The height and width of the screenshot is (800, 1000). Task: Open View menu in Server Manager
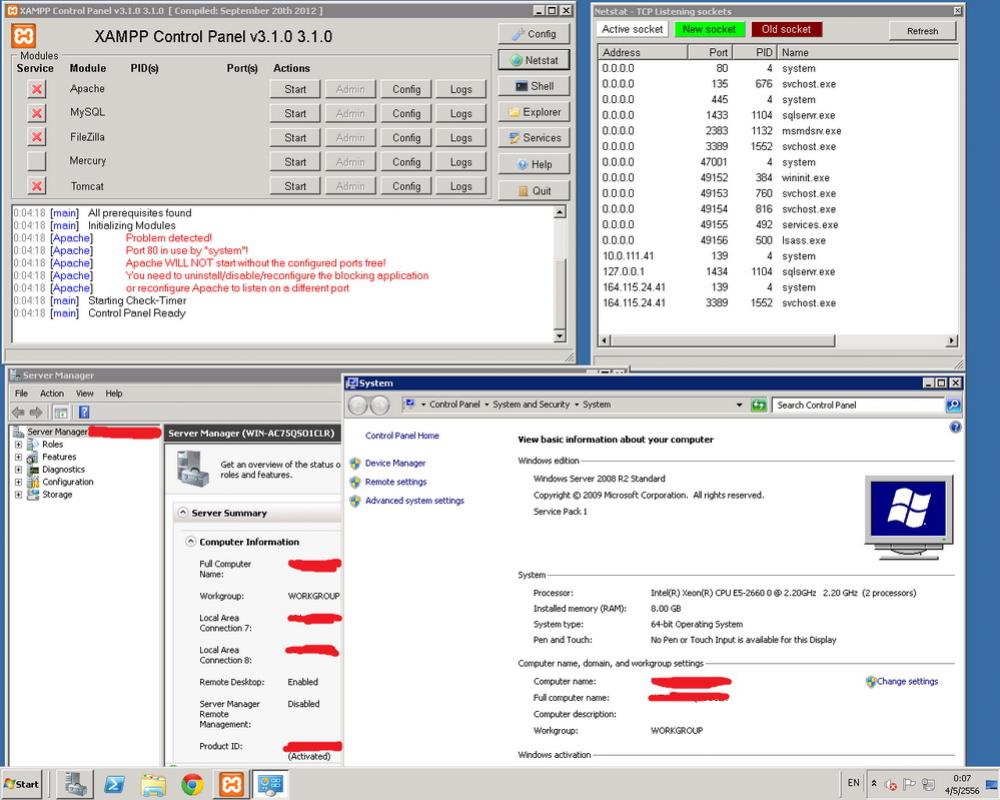tap(84, 394)
